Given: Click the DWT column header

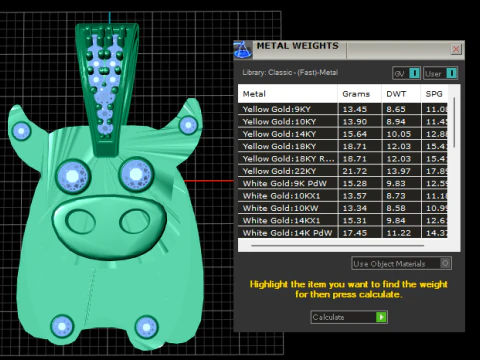Looking at the screenshot, I should tap(401, 94).
